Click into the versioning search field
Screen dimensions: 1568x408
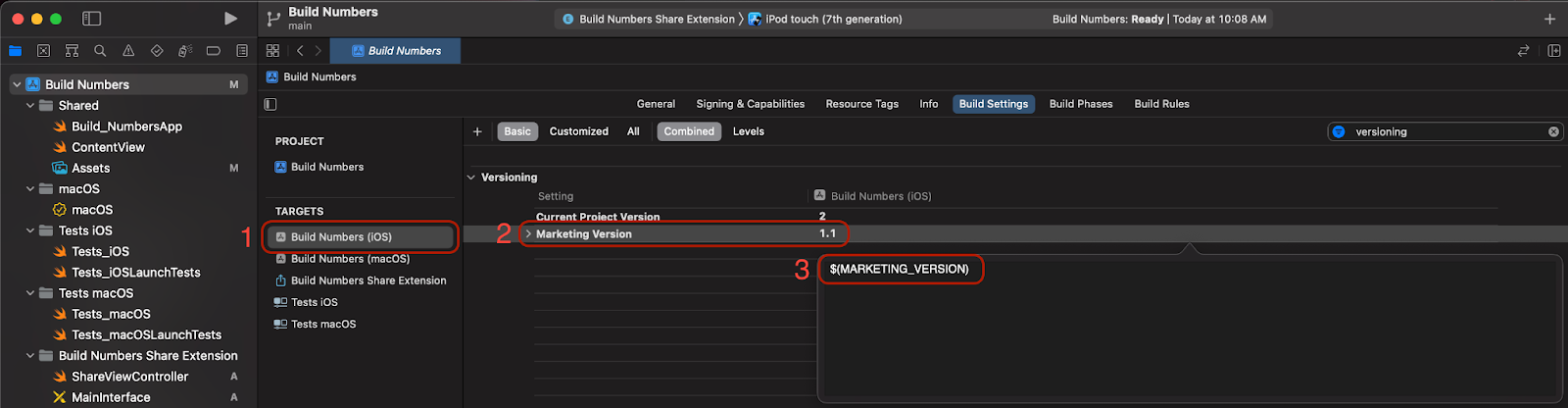tap(1445, 131)
